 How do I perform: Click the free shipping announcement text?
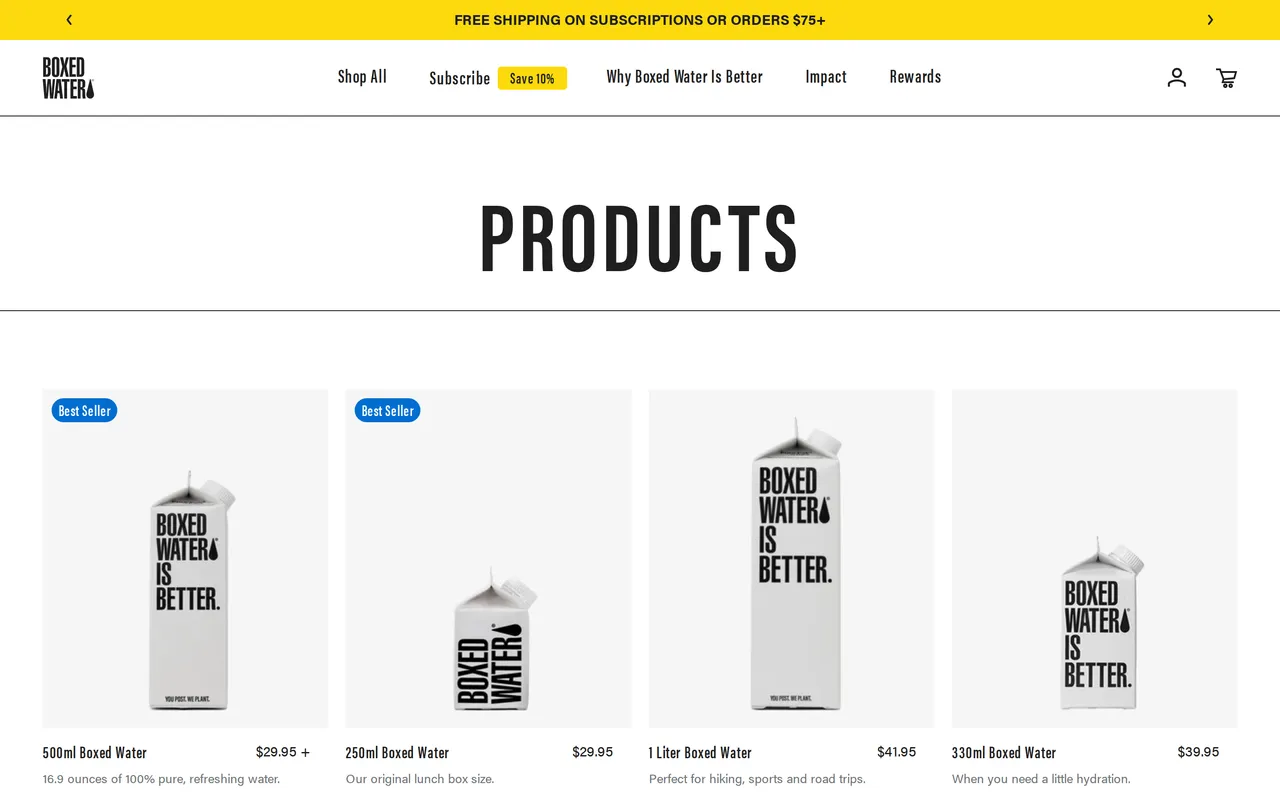click(x=640, y=20)
